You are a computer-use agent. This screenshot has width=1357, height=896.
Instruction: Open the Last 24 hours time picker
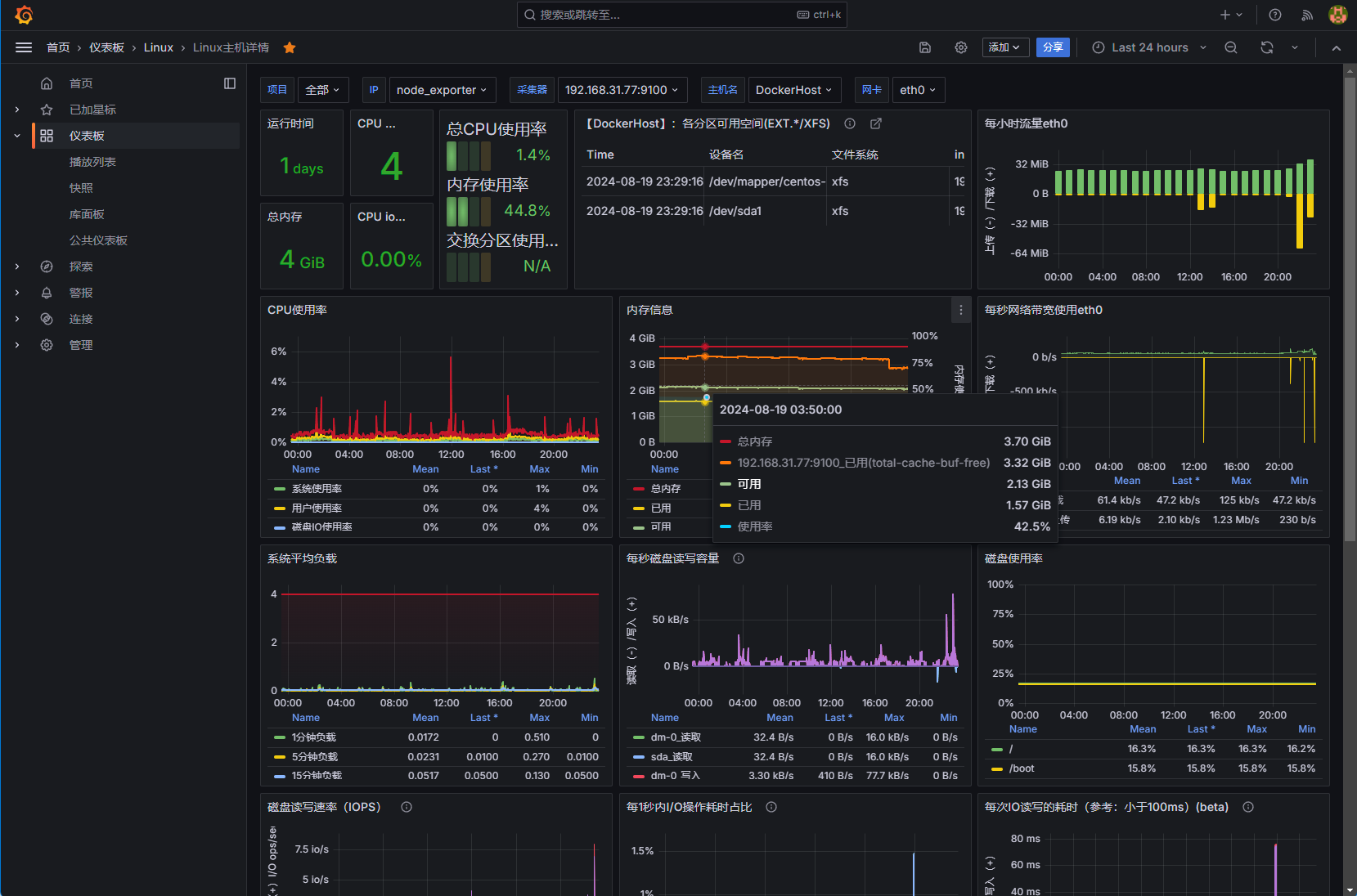tap(1149, 47)
